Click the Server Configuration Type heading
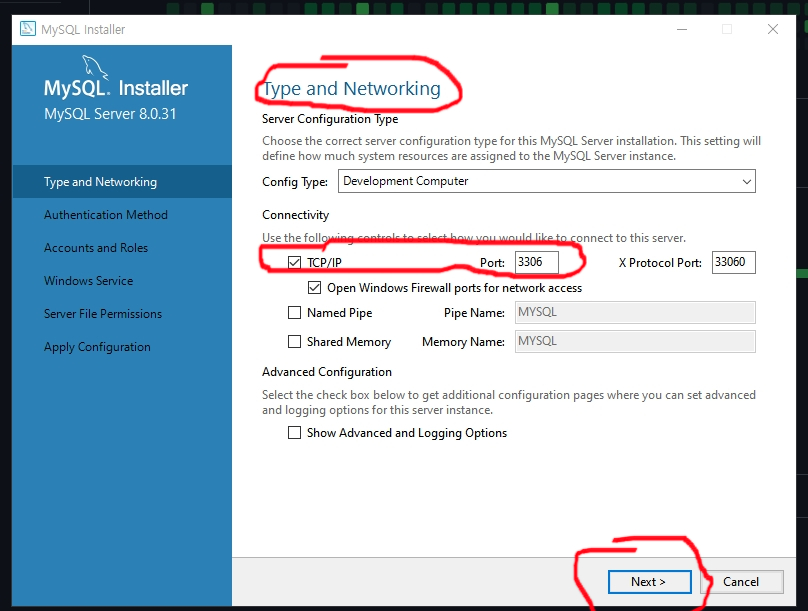The width and height of the screenshot is (808, 611). click(330, 119)
